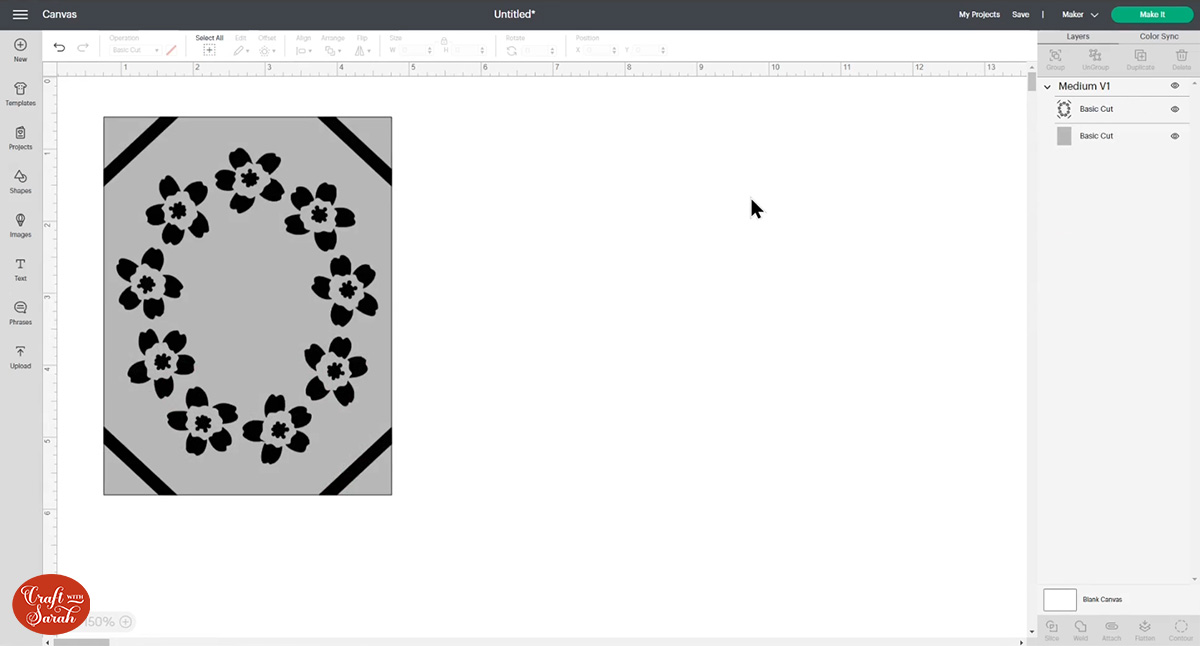Add Text to the canvas
This screenshot has height=646, width=1200.
click(x=20, y=270)
